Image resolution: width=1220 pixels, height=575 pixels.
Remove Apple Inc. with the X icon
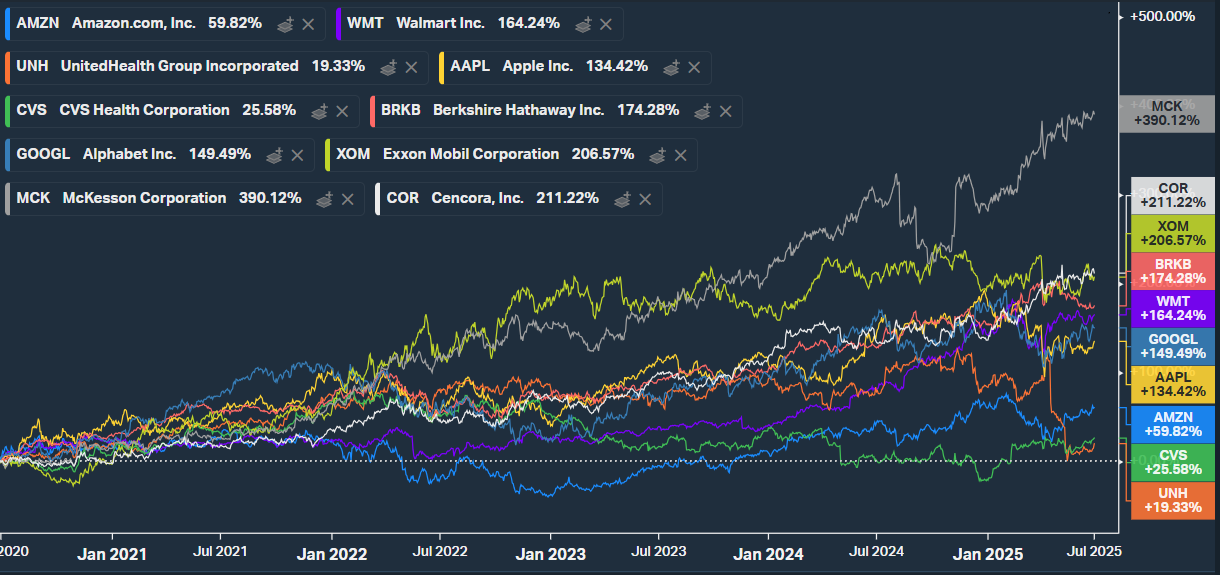pos(695,67)
